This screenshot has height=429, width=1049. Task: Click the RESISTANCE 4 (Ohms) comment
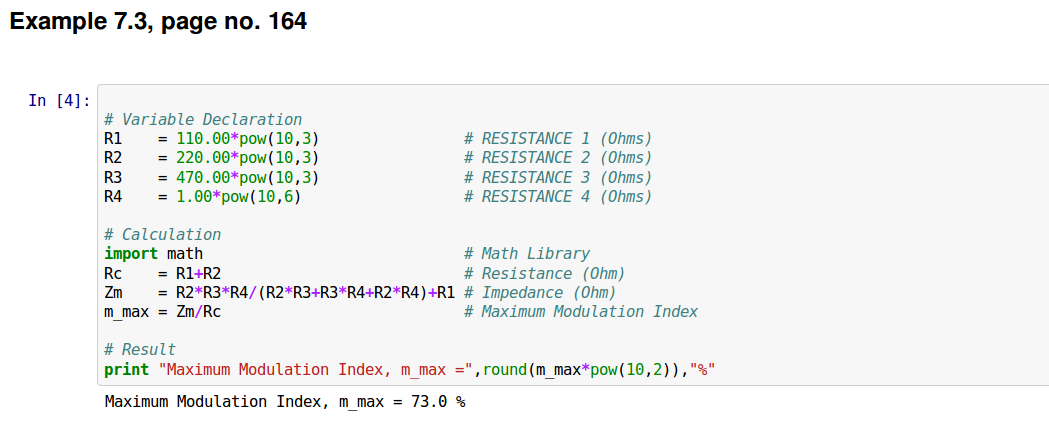pos(557,196)
